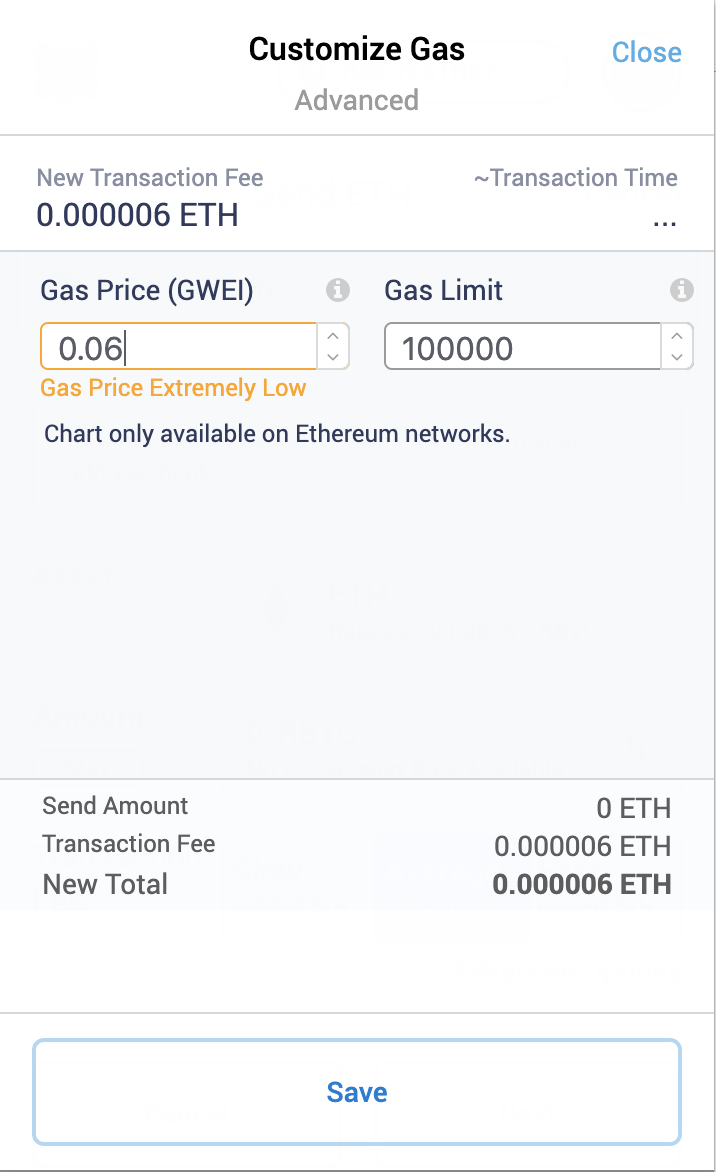
Task: Click the New Transaction Fee value
Action: coord(137,215)
